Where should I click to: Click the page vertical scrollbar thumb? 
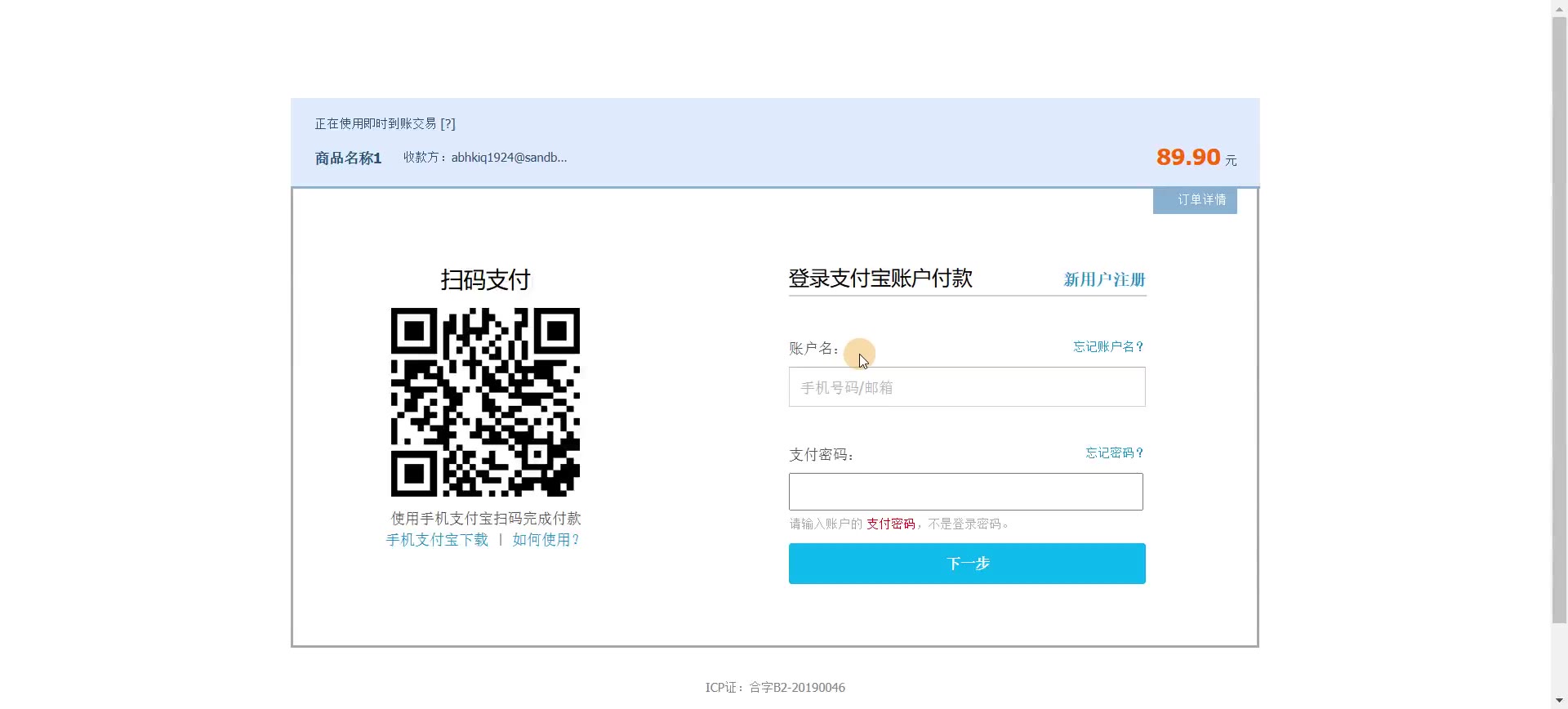click(x=1559, y=319)
